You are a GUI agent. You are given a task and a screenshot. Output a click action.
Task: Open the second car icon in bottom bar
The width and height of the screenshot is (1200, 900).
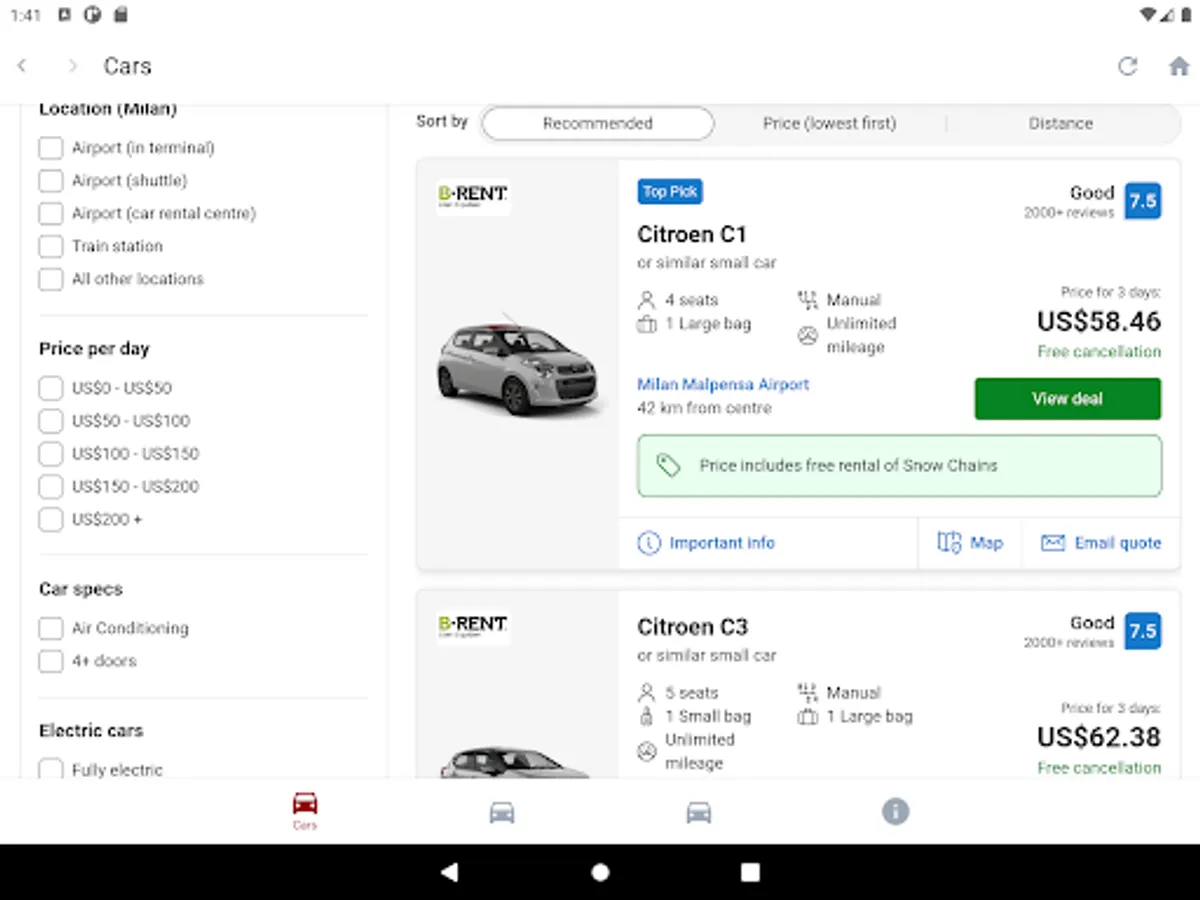[502, 812]
